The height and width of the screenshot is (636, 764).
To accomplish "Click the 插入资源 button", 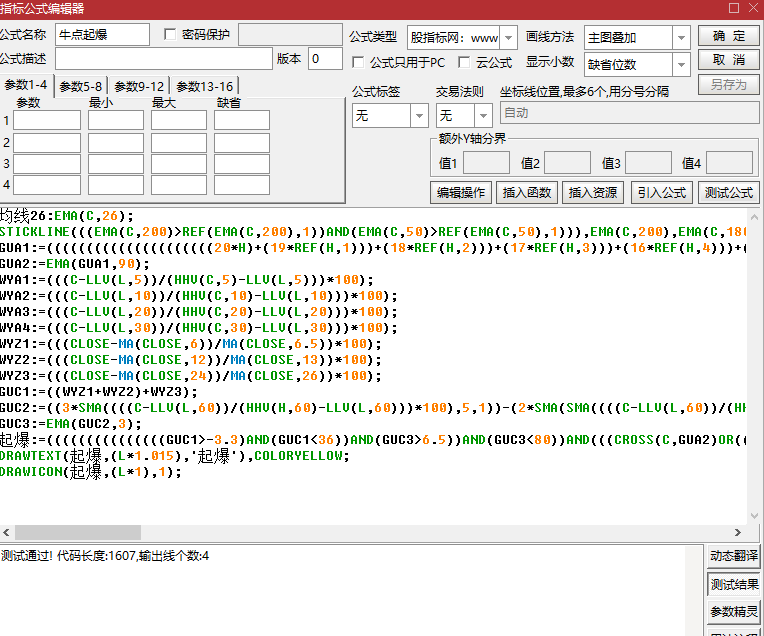I will (x=592, y=193).
